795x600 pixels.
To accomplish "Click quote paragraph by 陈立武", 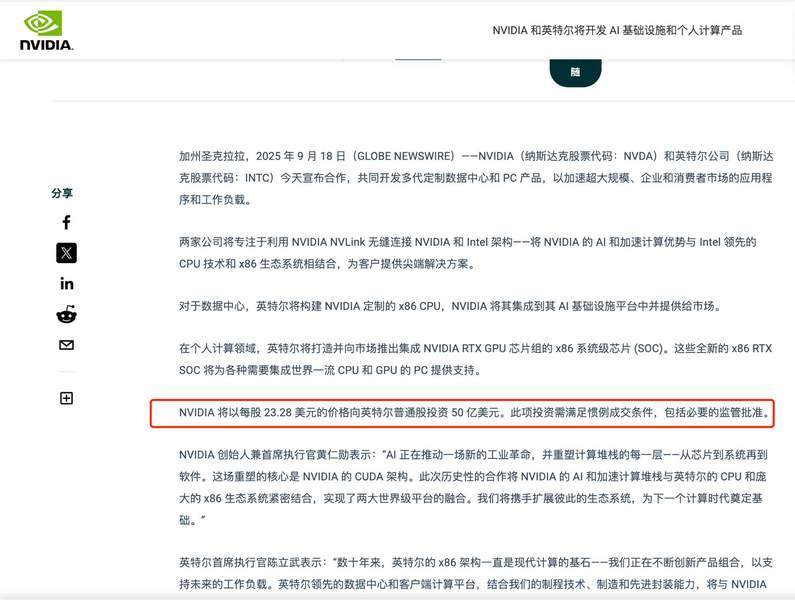I will [476, 573].
